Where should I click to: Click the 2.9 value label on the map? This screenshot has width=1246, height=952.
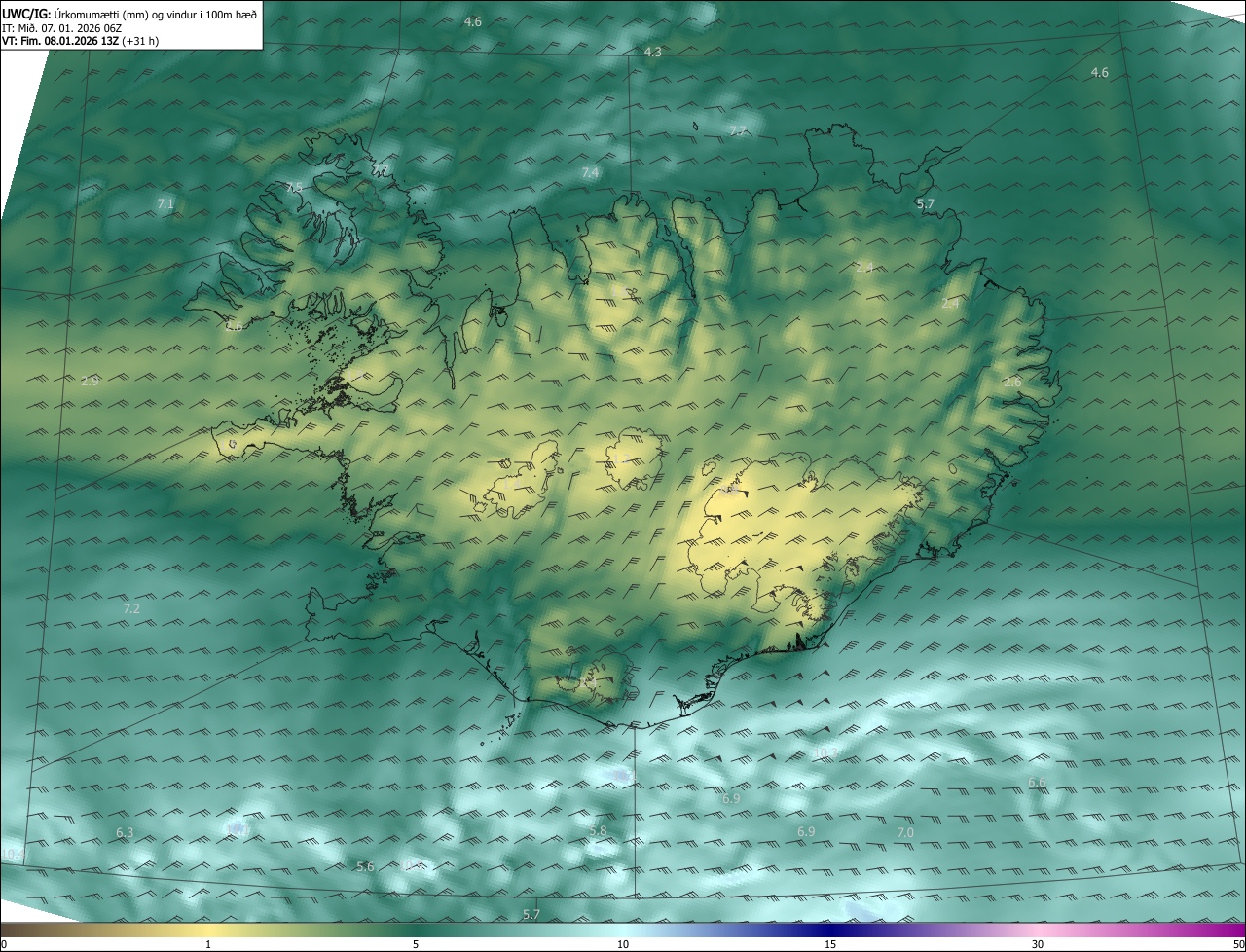pyautogui.click(x=90, y=382)
